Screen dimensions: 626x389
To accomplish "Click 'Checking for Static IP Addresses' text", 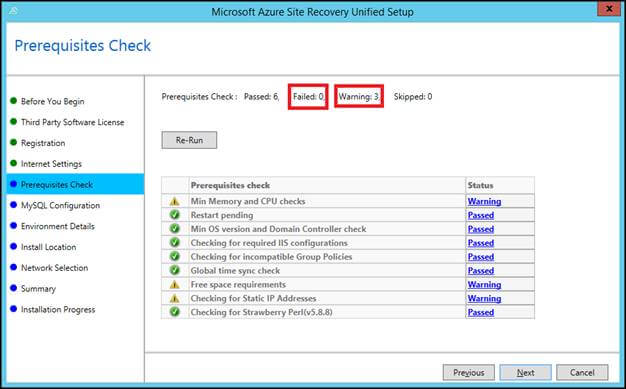I will tap(254, 298).
